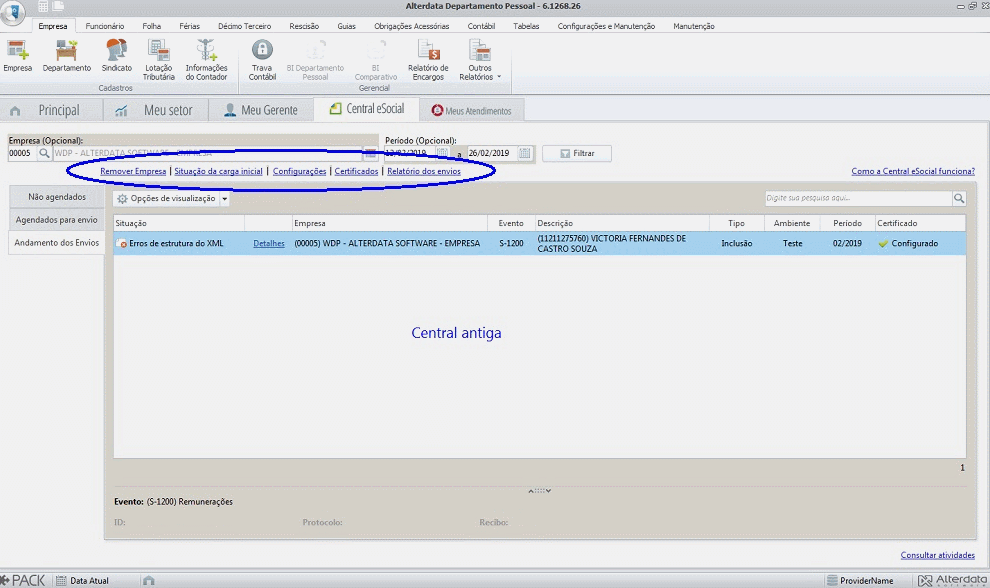Open the Férias ribbon tab

tap(189, 26)
